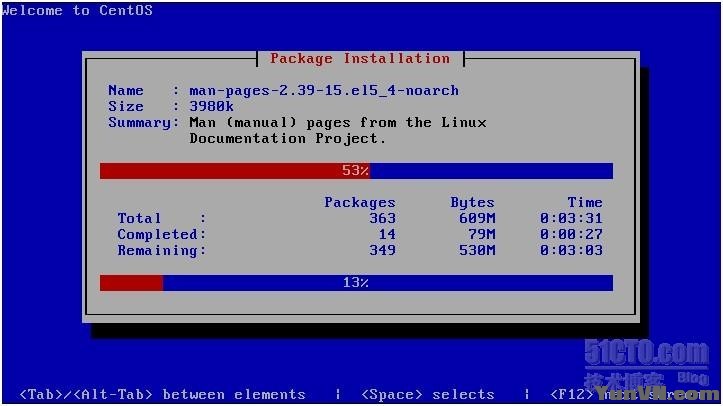723x406 pixels.
Task: Select package name man-pages-2.39-15.el5_4-noarch
Action: click(x=324, y=91)
